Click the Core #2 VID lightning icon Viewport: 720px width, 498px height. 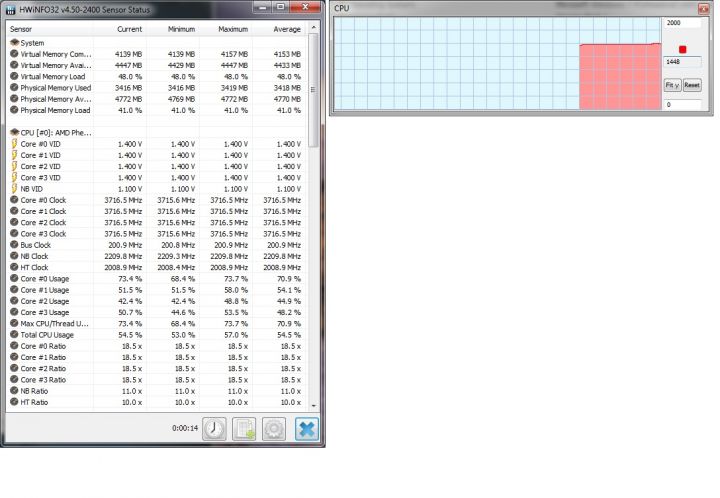click(x=14, y=166)
